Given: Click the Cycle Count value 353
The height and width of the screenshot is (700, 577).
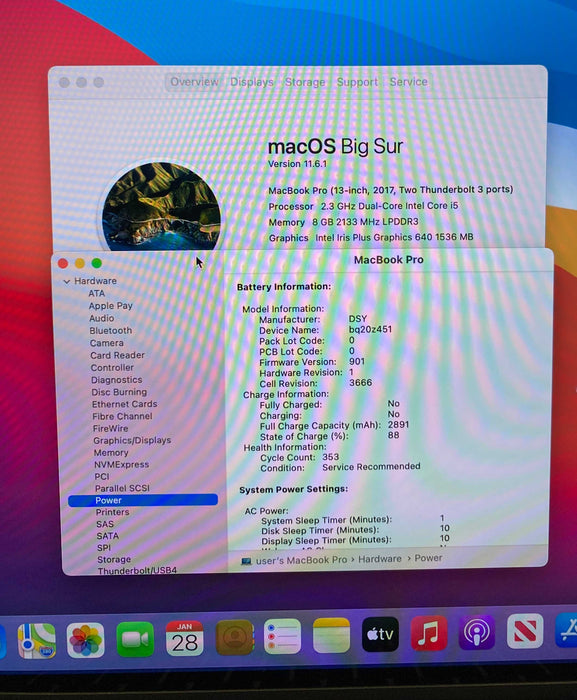Looking at the screenshot, I should pos(330,457).
